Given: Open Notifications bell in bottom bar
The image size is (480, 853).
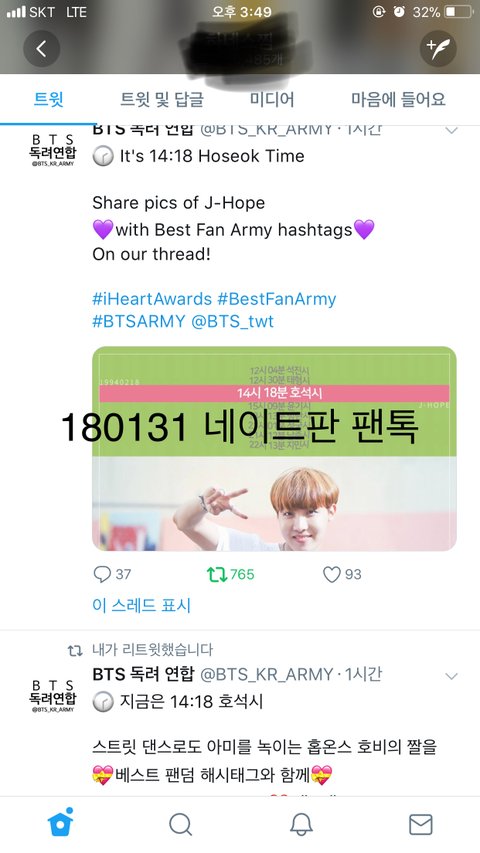Looking at the screenshot, I should tap(301, 824).
